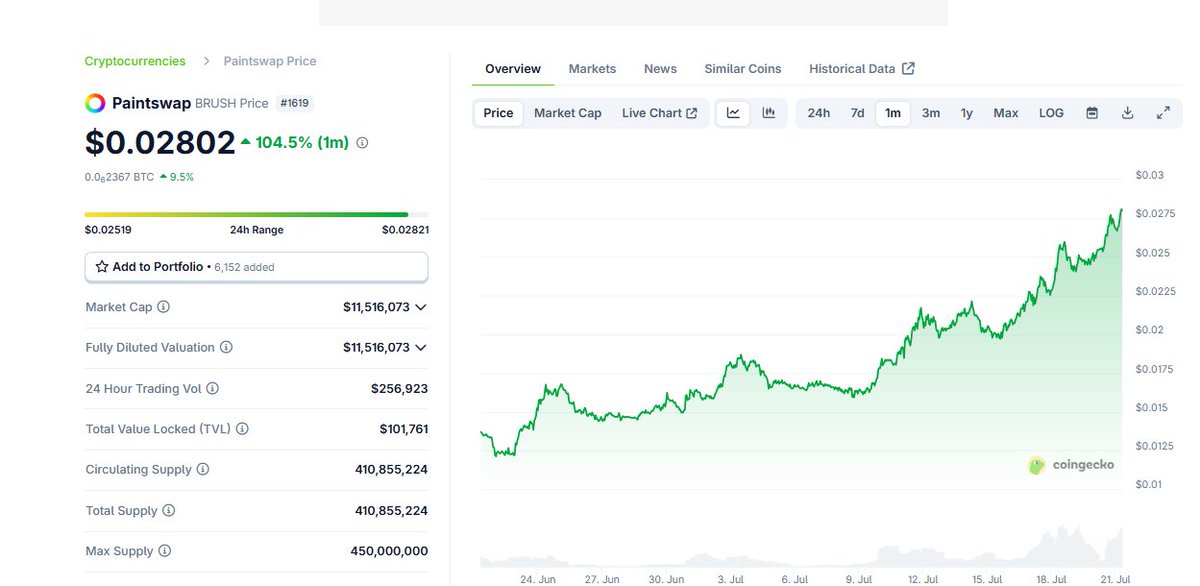The image size is (1200, 586).
Task: Select the Market Cap chart toggle
Action: pos(568,113)
